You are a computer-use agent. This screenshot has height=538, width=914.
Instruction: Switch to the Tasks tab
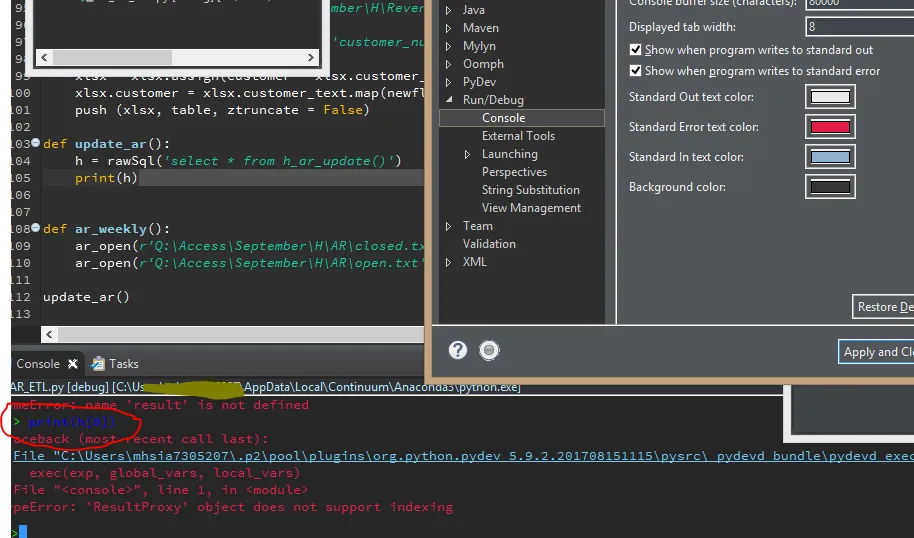point(124,364)
